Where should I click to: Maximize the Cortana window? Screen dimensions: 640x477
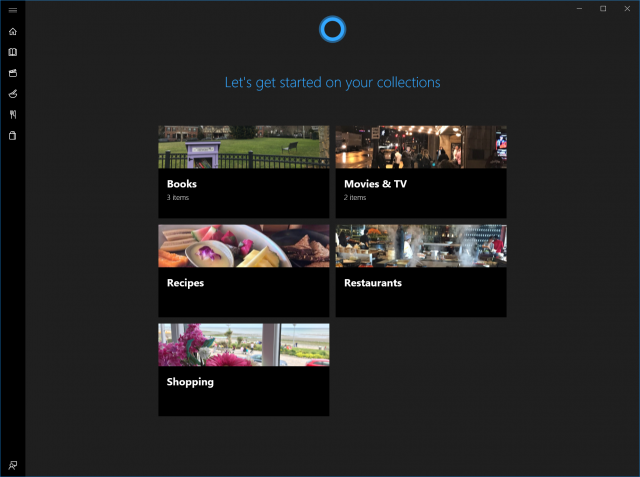(x=603, y=9)
